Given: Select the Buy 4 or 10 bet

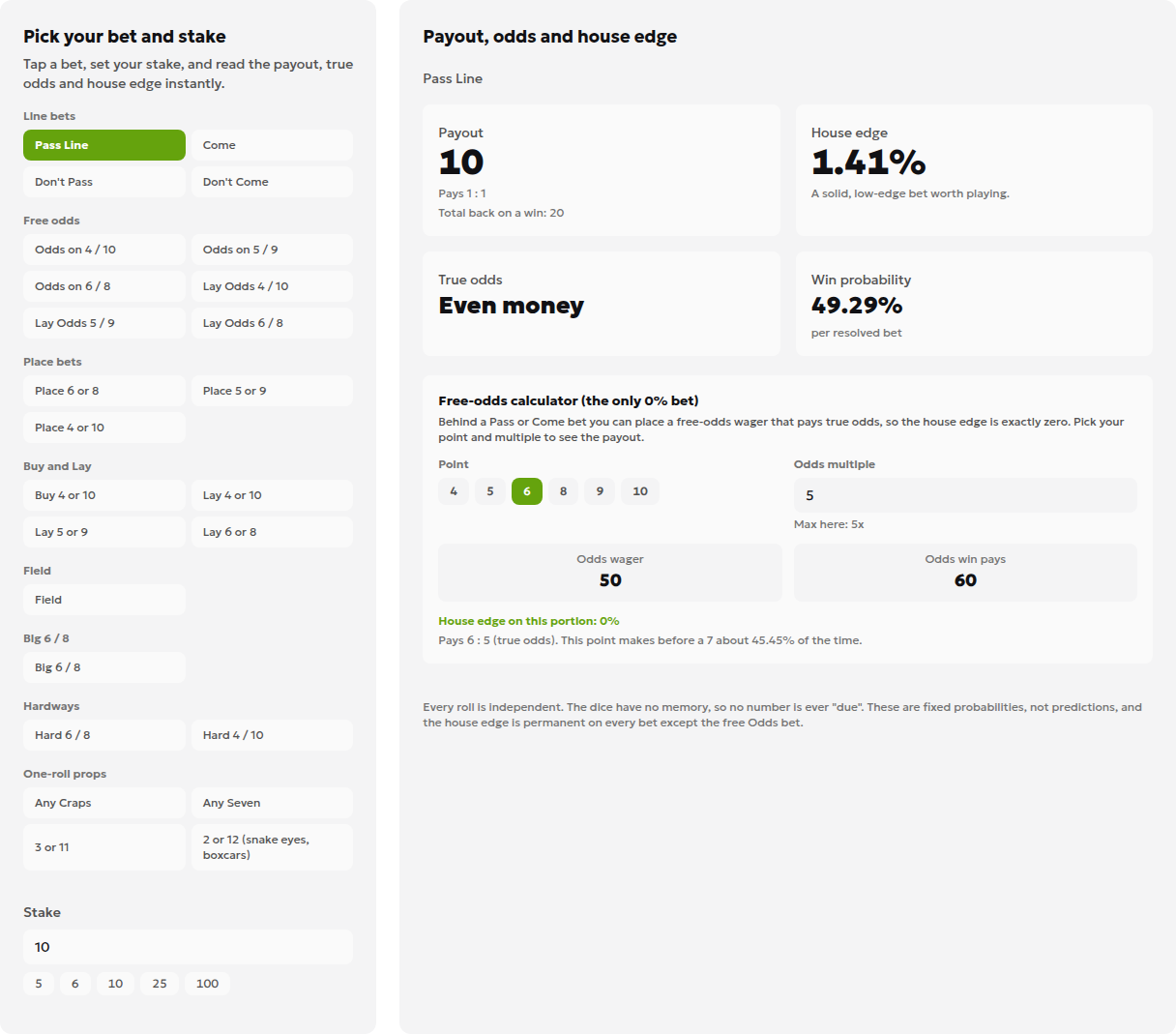Looking at the screenshot, I should [x=104, y=495].
